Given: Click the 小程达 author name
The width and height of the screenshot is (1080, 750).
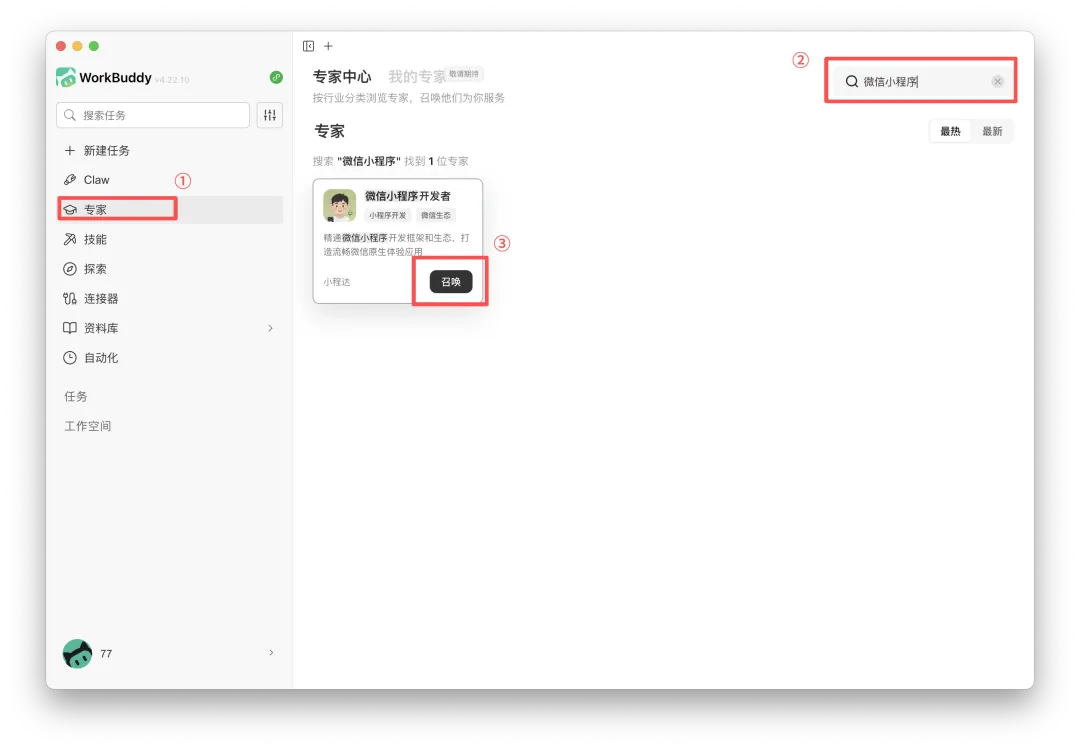Looking at the screenshot, I should pyautogui.click(x=337, y=282).
